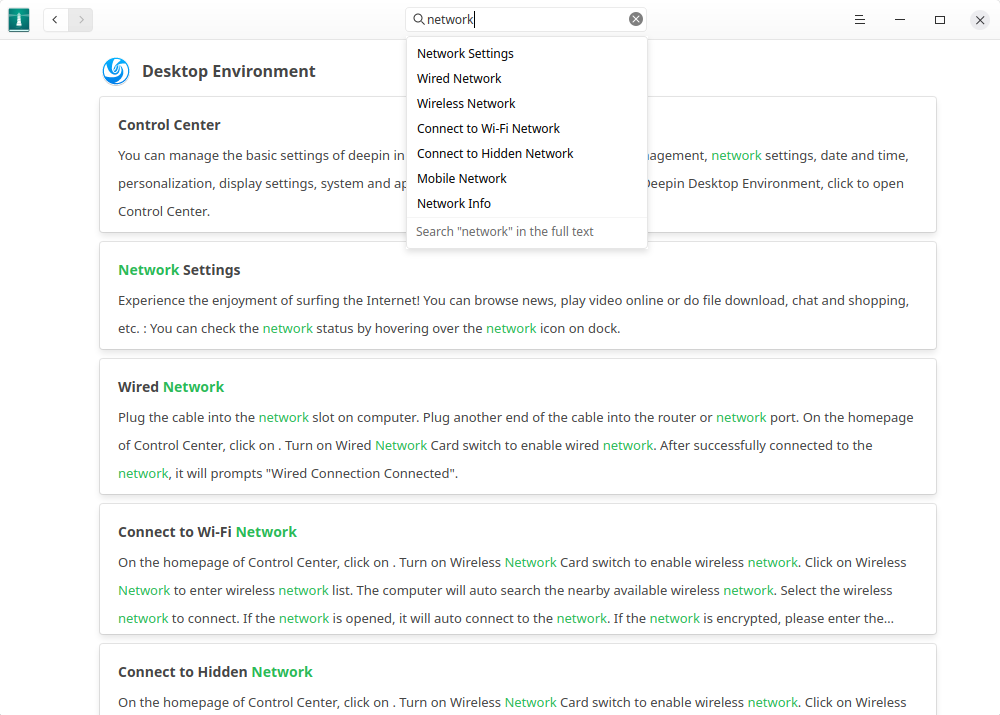Click inside the search box containing "network"
Screen dimensions: 1000x715
tap(526, 19)
